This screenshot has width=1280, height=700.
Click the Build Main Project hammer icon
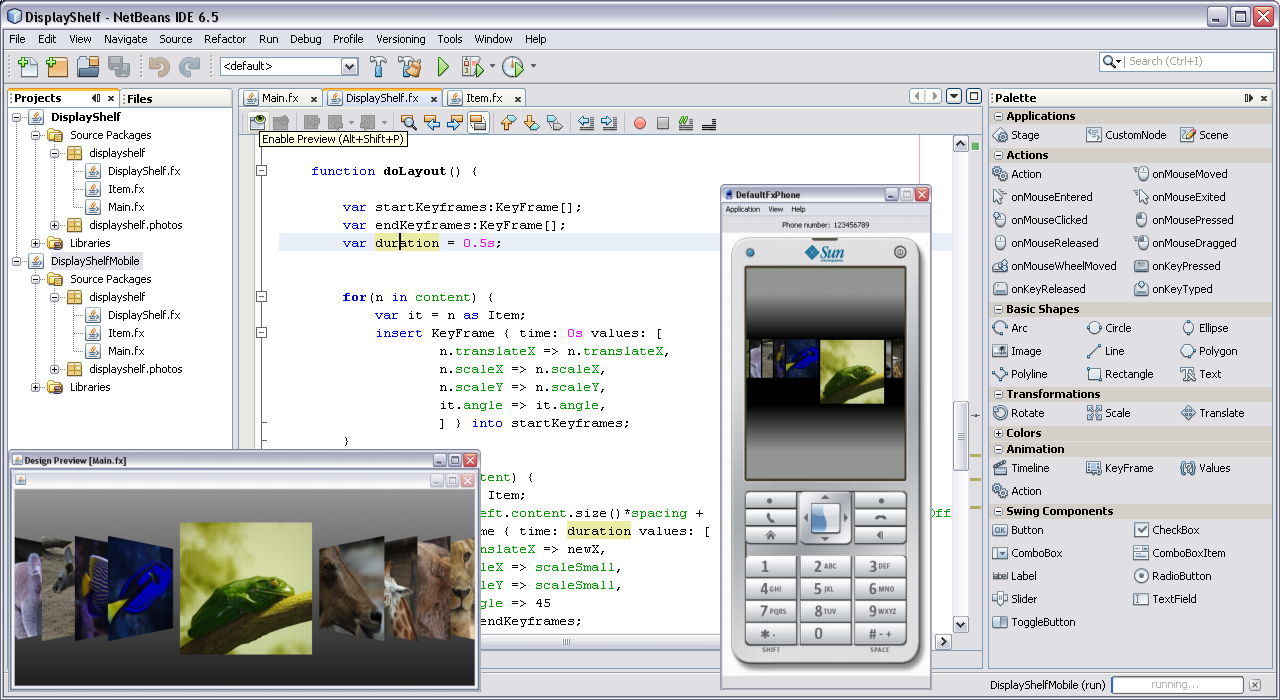click(x=379, y=67)
